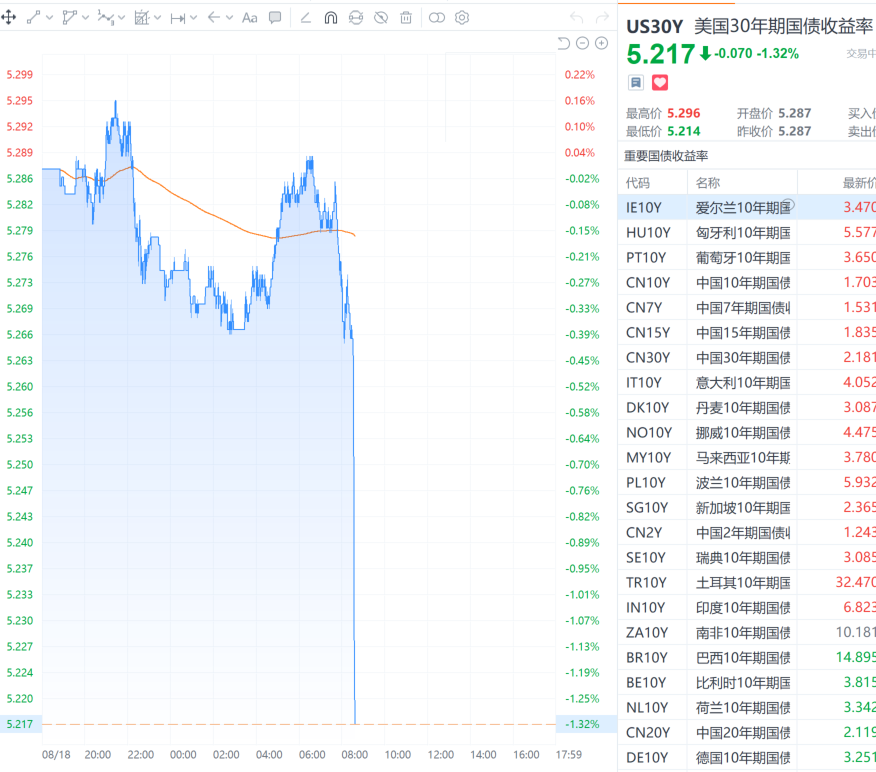Click the current price label 5.217 on axis
The width and height of the screenshot is (876, 772).
pyautogui.click(x=20, y=724)
